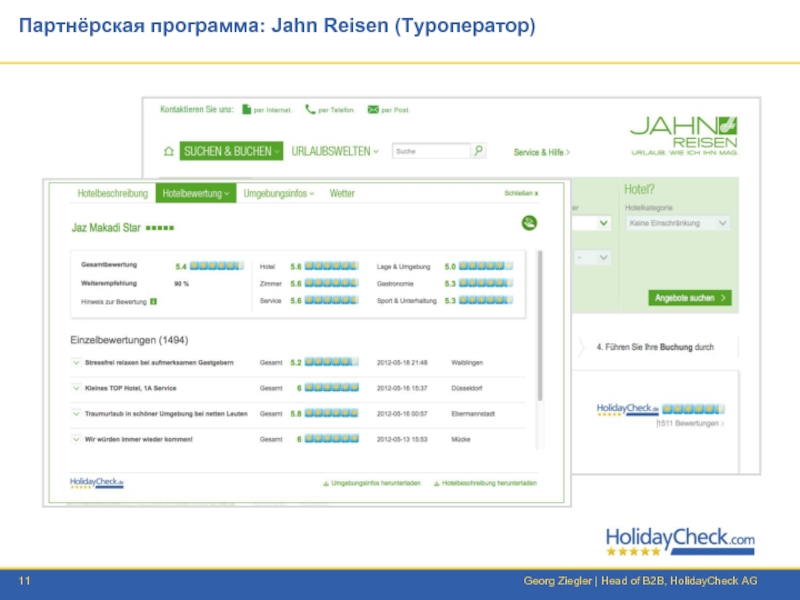Open the Hotelkategorie 'Keine Einschränkung' dropdown
Viewport: 800px width, 600px height.
coord(678,223)
